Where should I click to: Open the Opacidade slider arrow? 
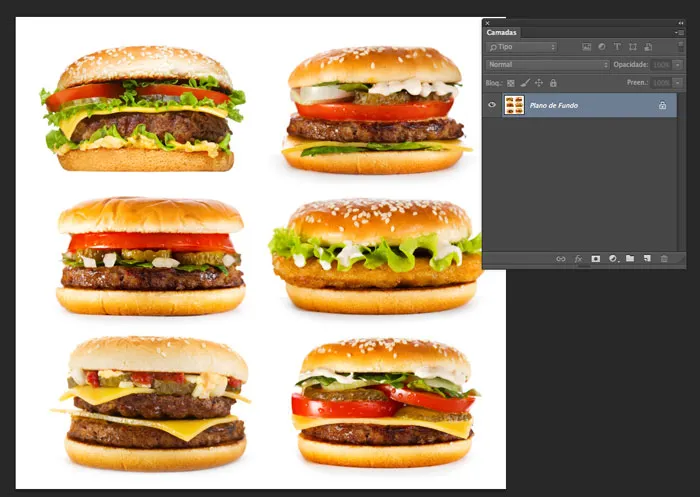[x=678, y=65]
